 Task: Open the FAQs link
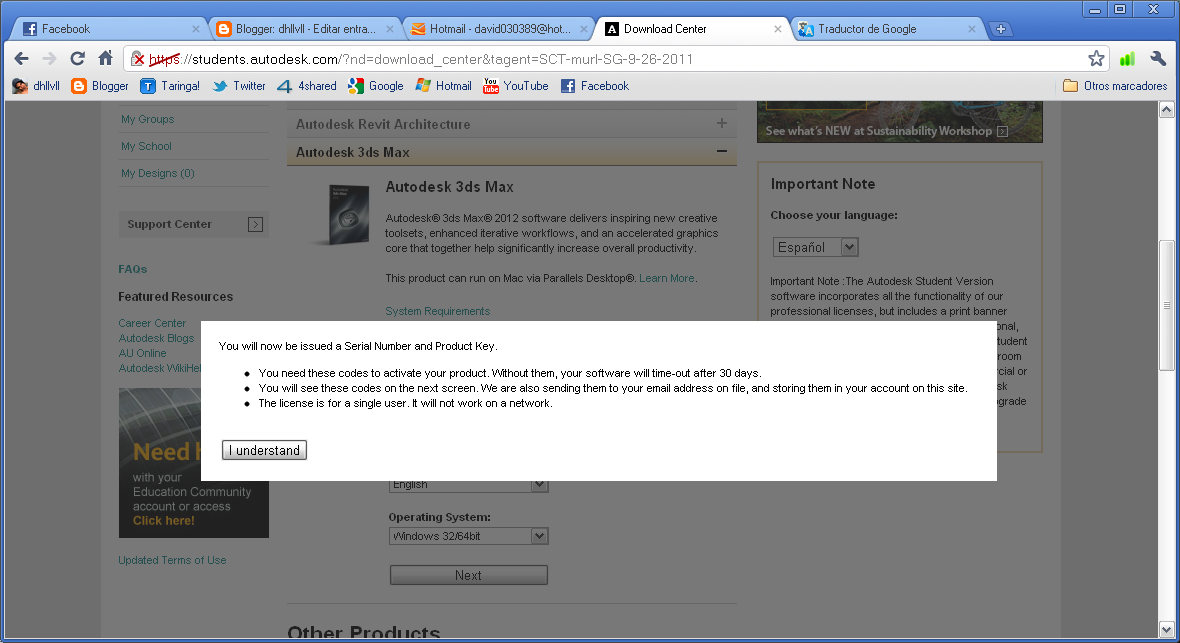[132, 269]
